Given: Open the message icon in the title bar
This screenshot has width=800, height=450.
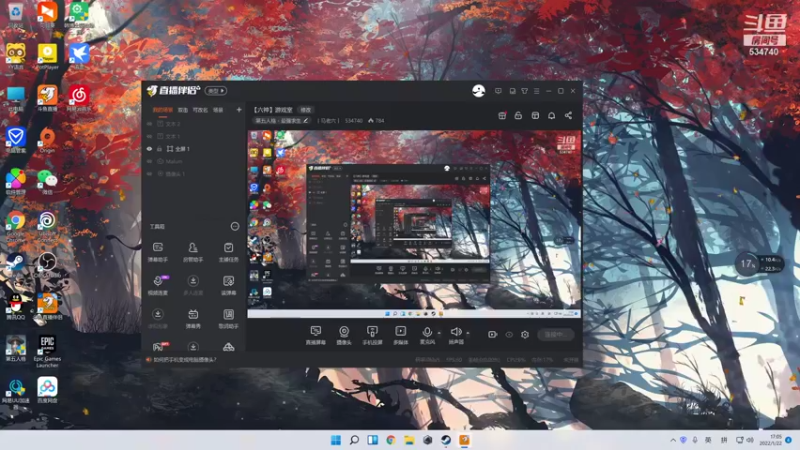Looking at the screenshot, I should click(x=498, y=91).
